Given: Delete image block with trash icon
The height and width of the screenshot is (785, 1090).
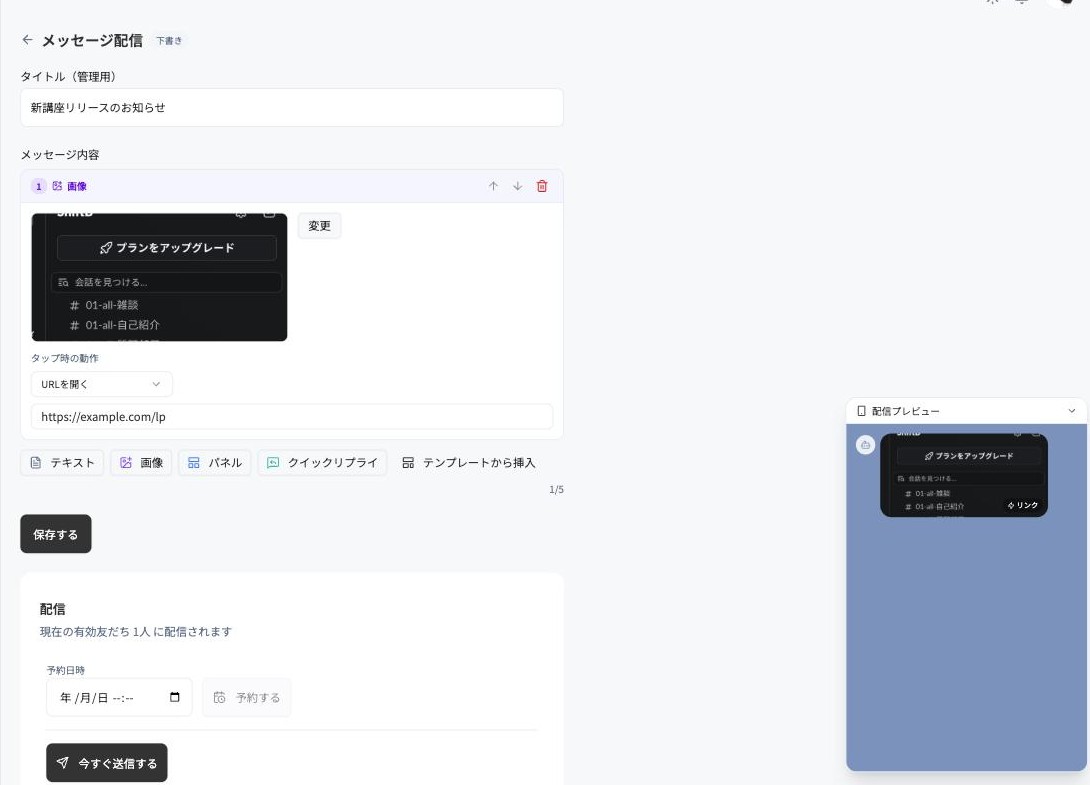Looking at the screenshot, I should point(542,186).
